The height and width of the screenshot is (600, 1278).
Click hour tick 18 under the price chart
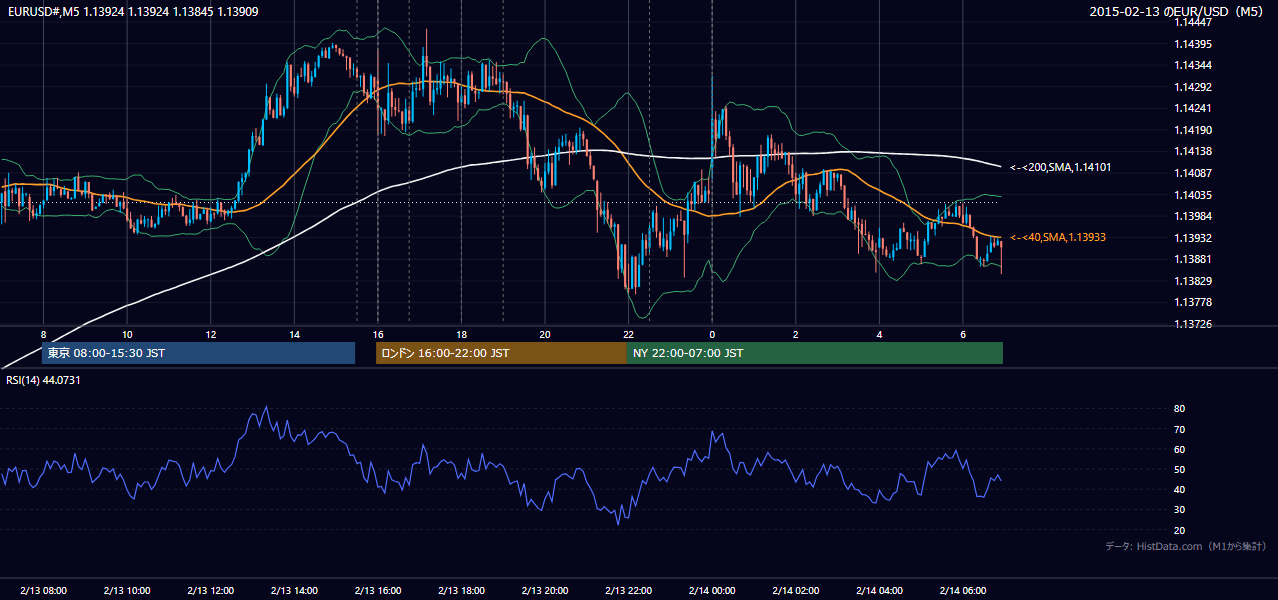tap(461, 334)
